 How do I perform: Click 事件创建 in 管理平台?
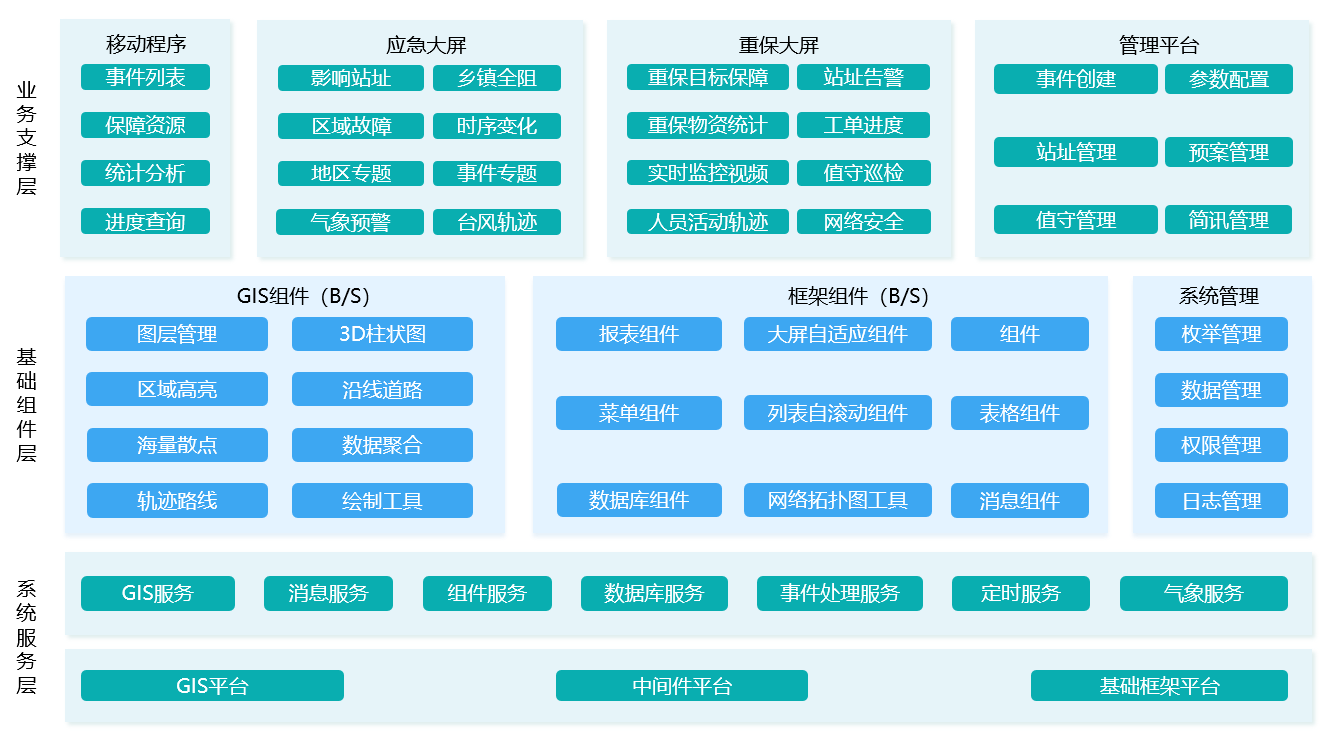click(1075, 79)
